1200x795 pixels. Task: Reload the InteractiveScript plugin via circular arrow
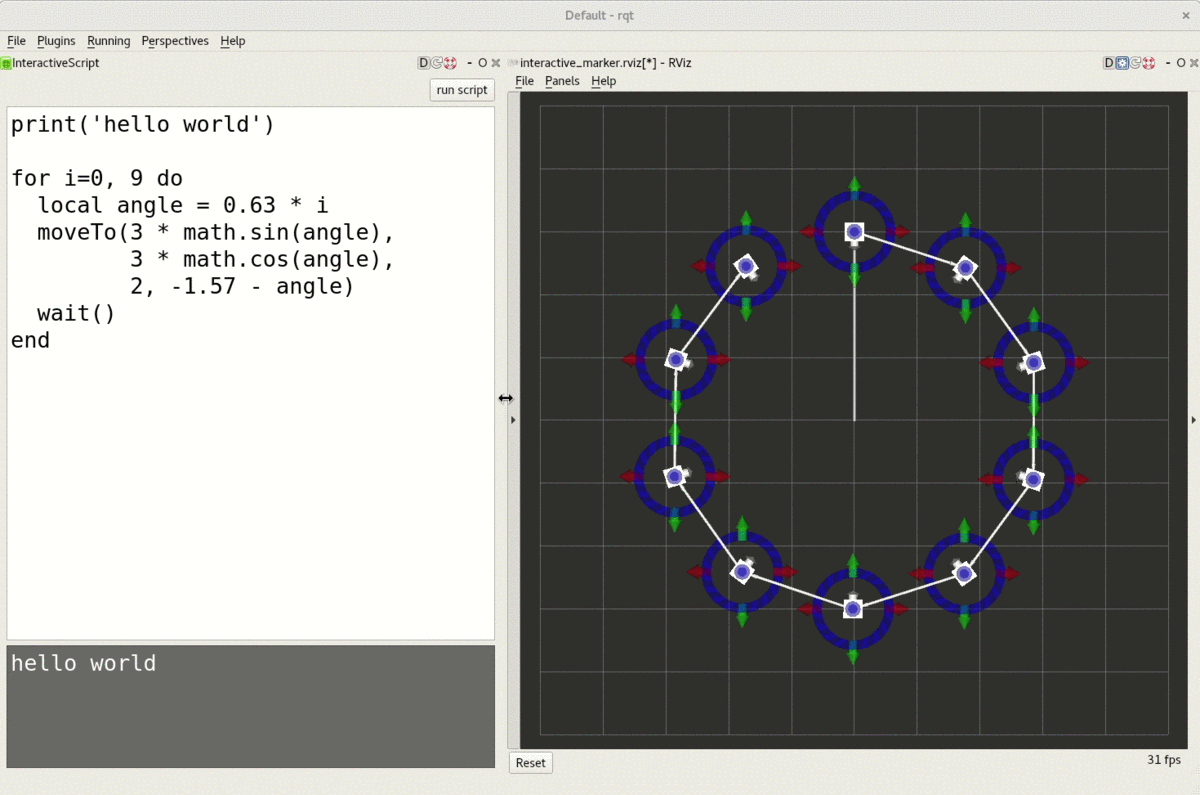[437, 63]
